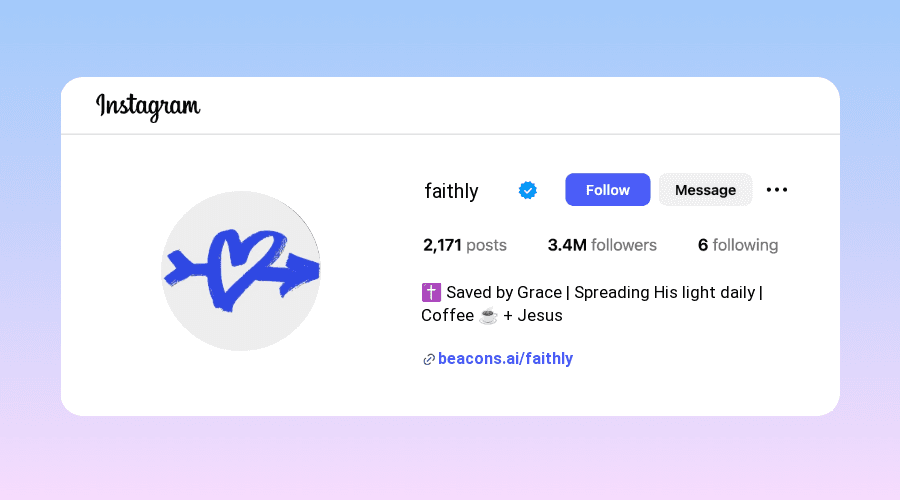Click the coffee cup emoji in bio
This screenshot has width=900, height=500.
[488, 316]
